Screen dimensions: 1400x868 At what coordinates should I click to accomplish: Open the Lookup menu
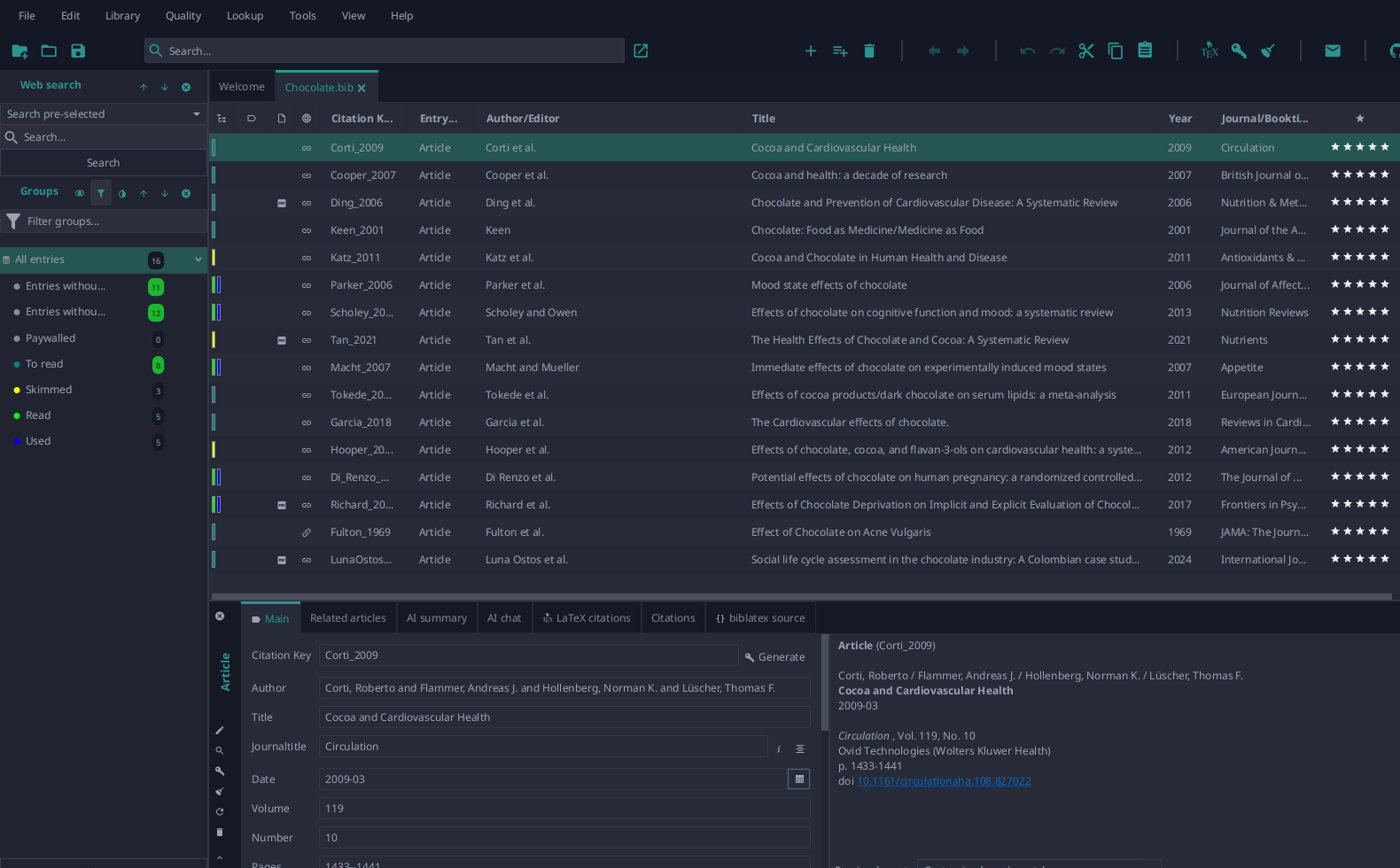pos(245,16)
